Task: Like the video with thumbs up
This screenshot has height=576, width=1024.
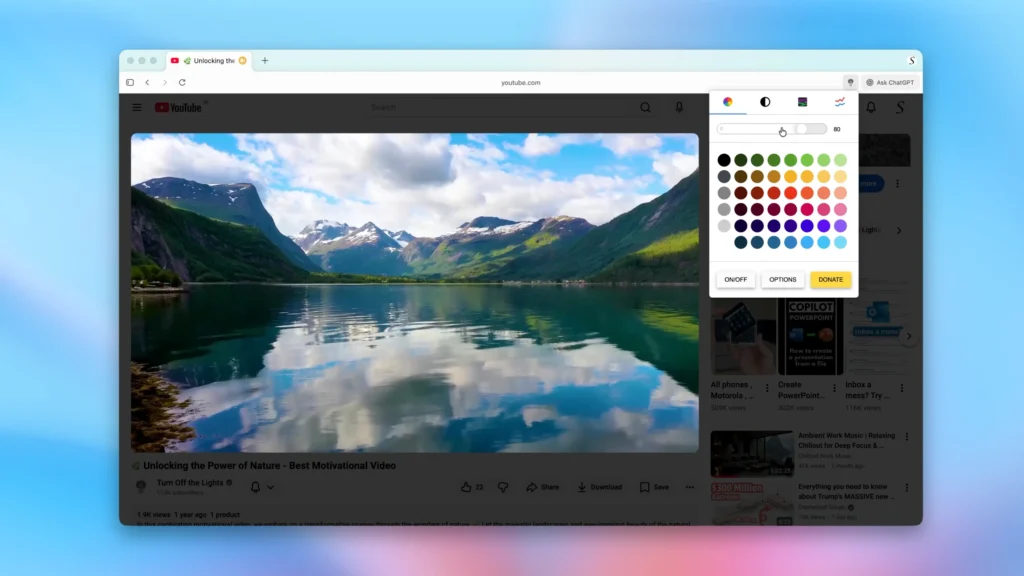Action: pos(467,487)
